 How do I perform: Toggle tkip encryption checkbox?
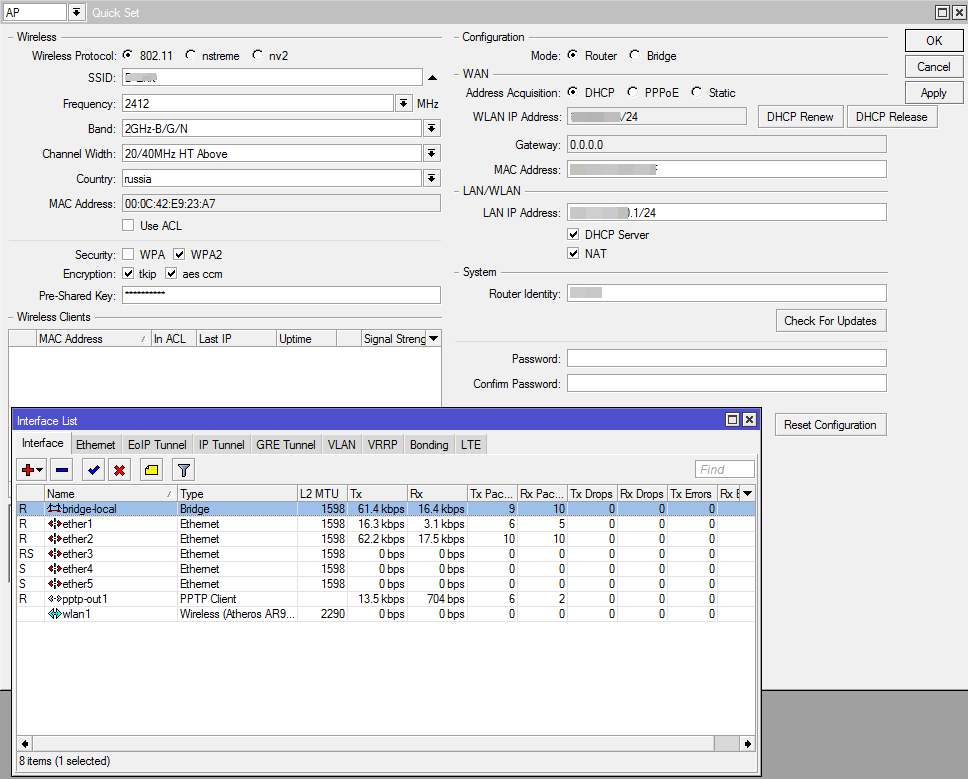click(x=128, y=273)
